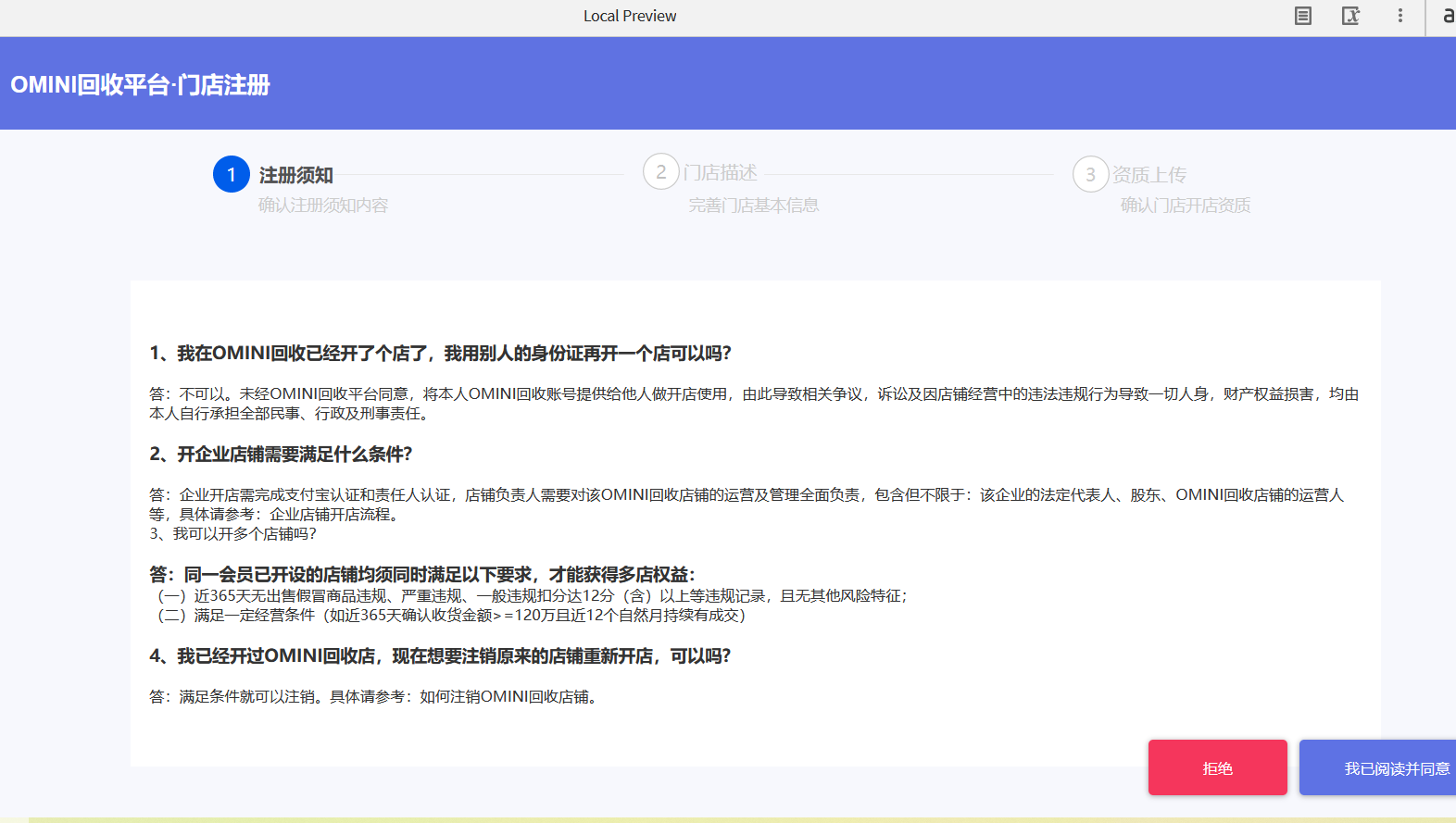Click the 确认注册须知内容 subtitle
The image size is (1456, 823).
tap(323, 206)
